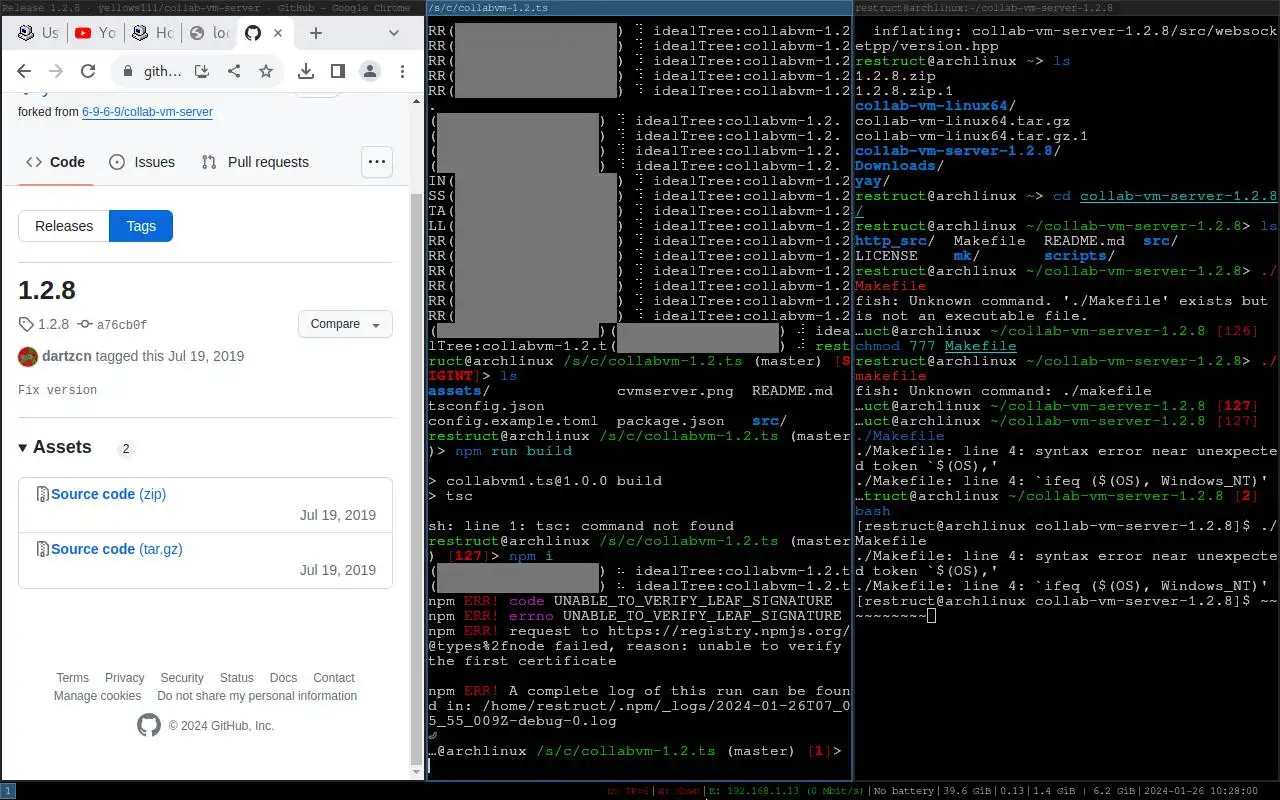Close the active GitHub tab
Screen dimensions: 1280x800
click(x=278, y=33)
